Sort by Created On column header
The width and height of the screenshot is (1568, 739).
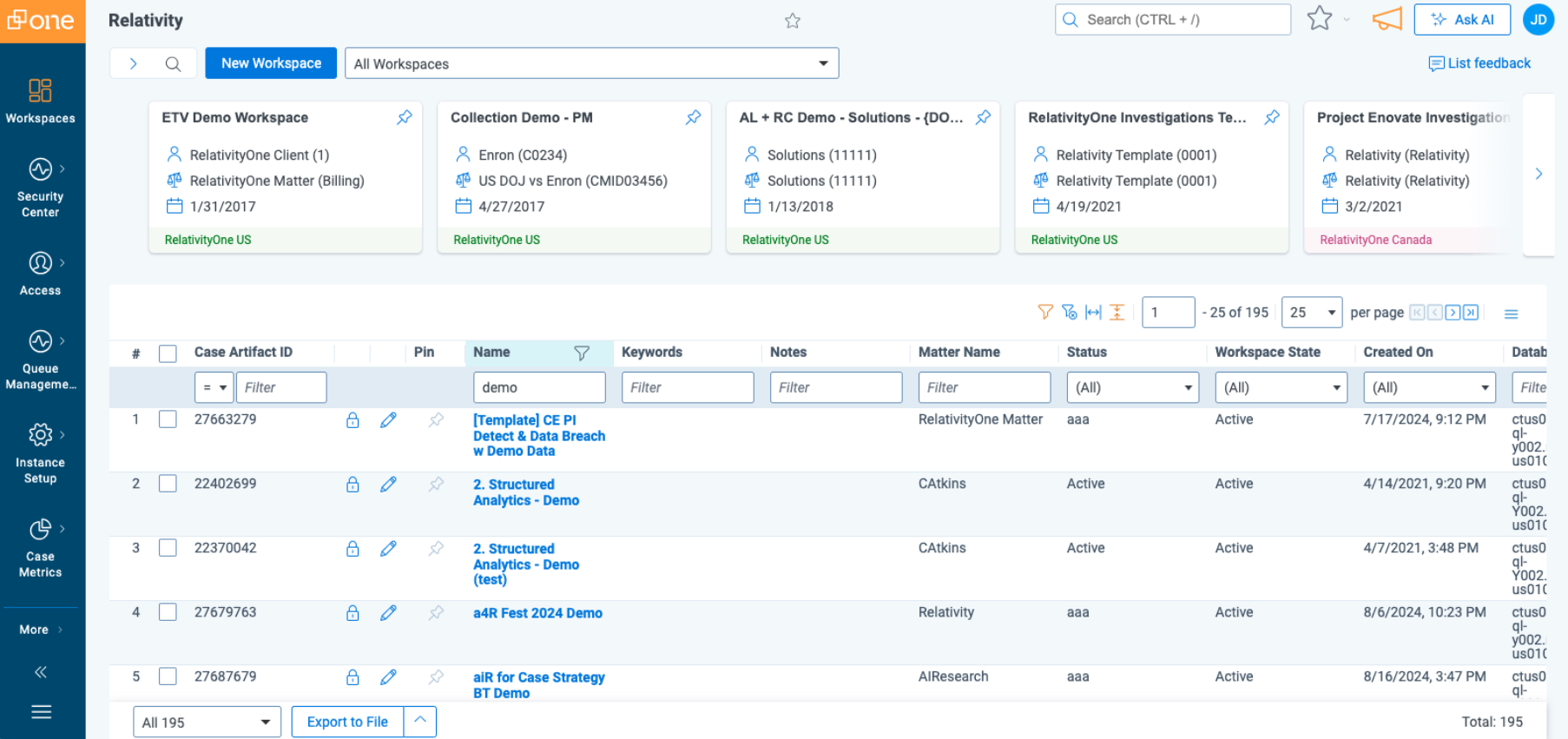pos(1398,353)
